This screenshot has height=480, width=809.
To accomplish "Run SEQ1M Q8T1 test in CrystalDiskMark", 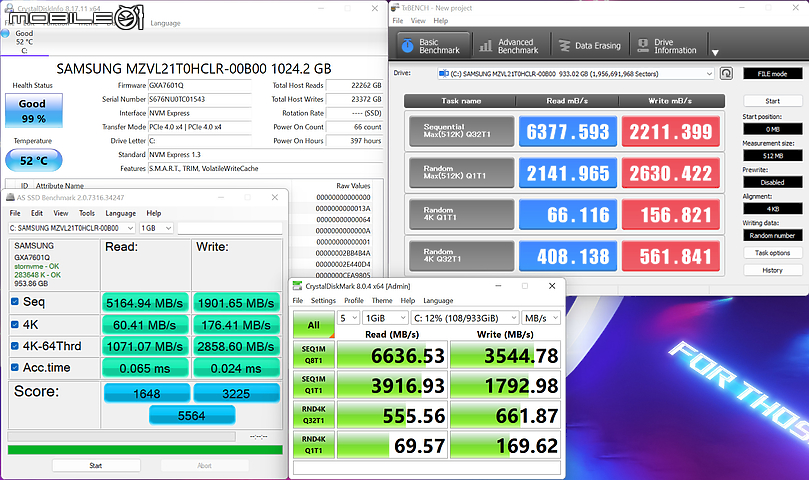I will pyautogui.click(x=314, y=355).
